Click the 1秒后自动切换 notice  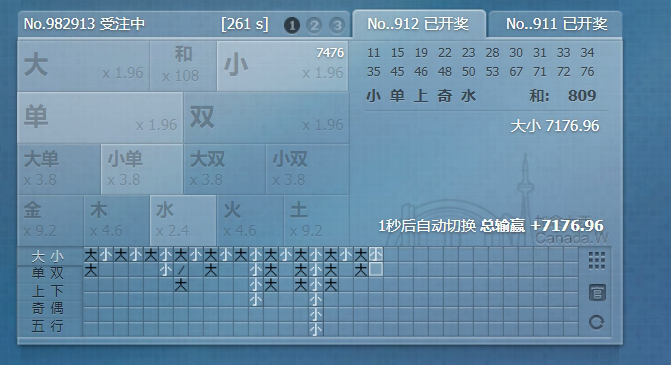click(x=427, y=226)
